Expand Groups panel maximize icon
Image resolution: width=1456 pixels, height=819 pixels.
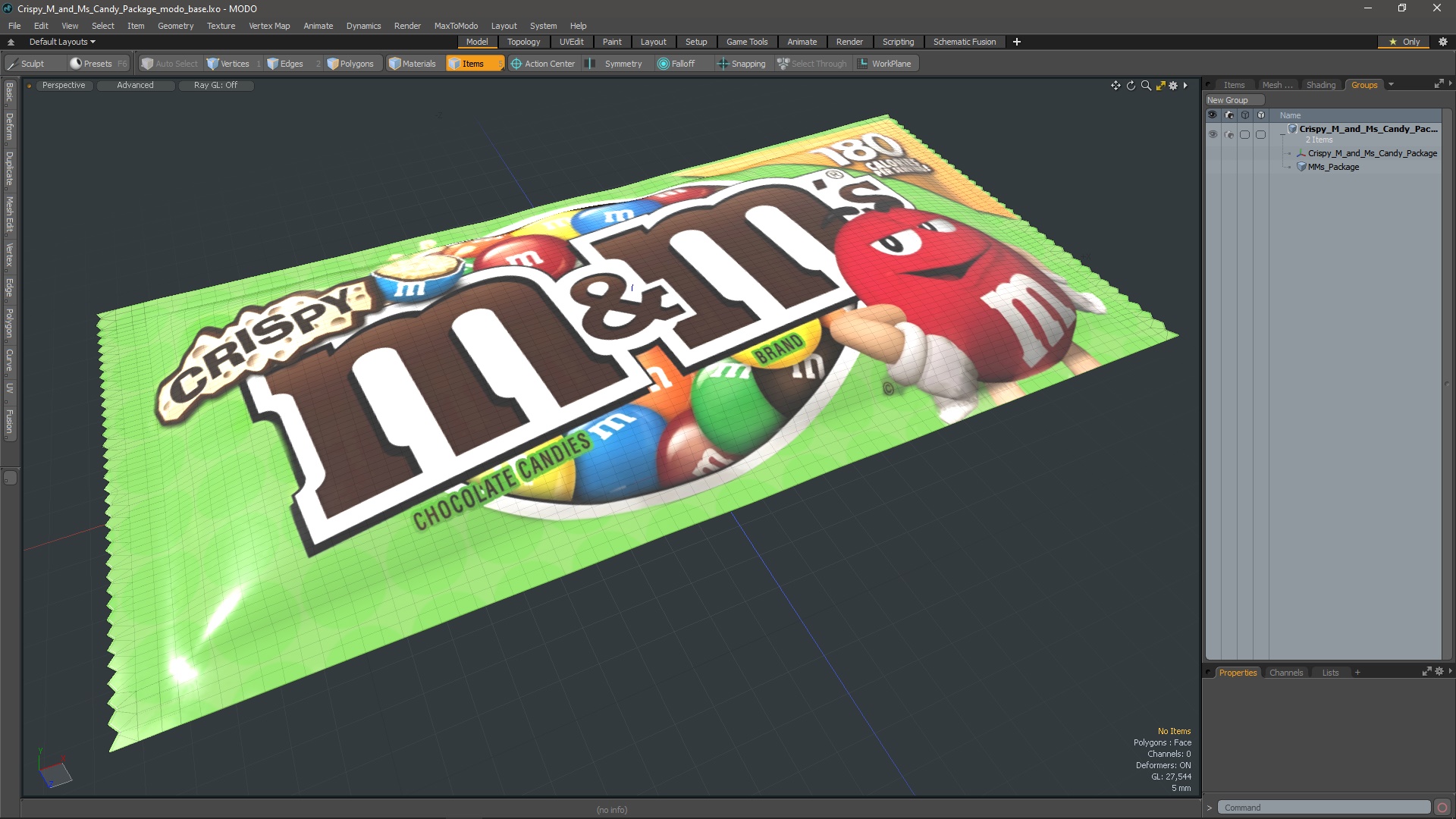(1439, 84)
